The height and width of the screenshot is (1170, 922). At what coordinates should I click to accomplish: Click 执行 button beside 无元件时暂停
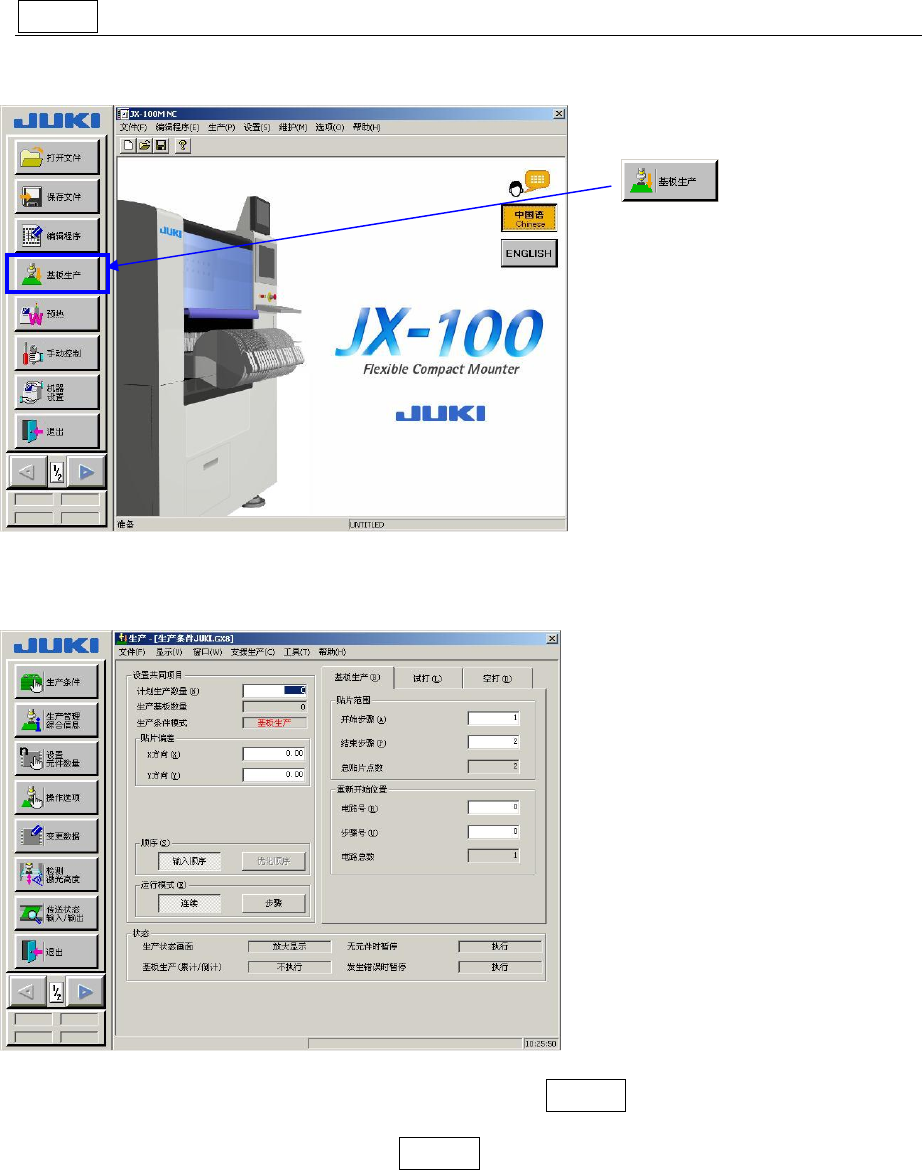pyautogui.click(x=500, y=946)
